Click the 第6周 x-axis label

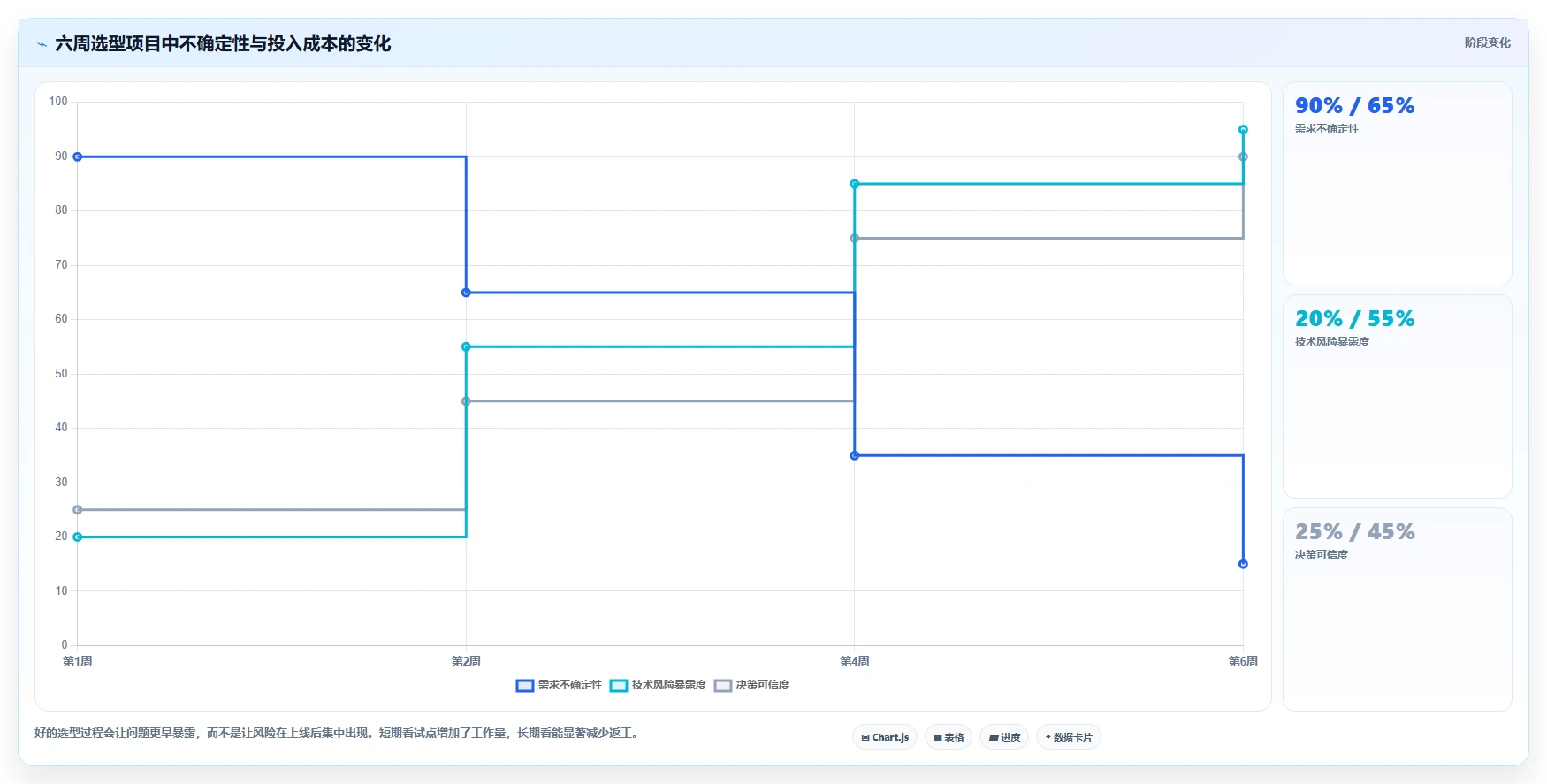pyautogui.click(x=1243, y=661)
